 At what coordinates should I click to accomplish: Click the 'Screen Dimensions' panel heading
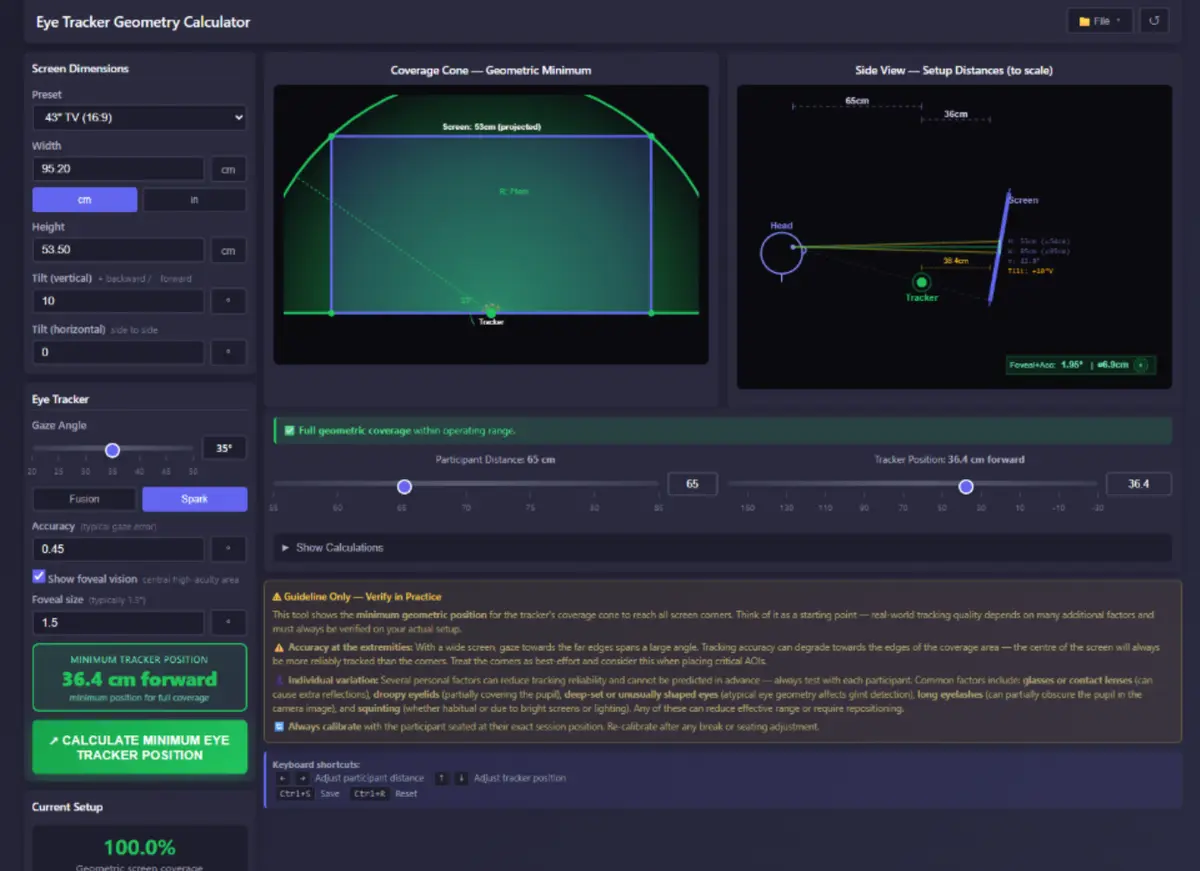(80, 69)
